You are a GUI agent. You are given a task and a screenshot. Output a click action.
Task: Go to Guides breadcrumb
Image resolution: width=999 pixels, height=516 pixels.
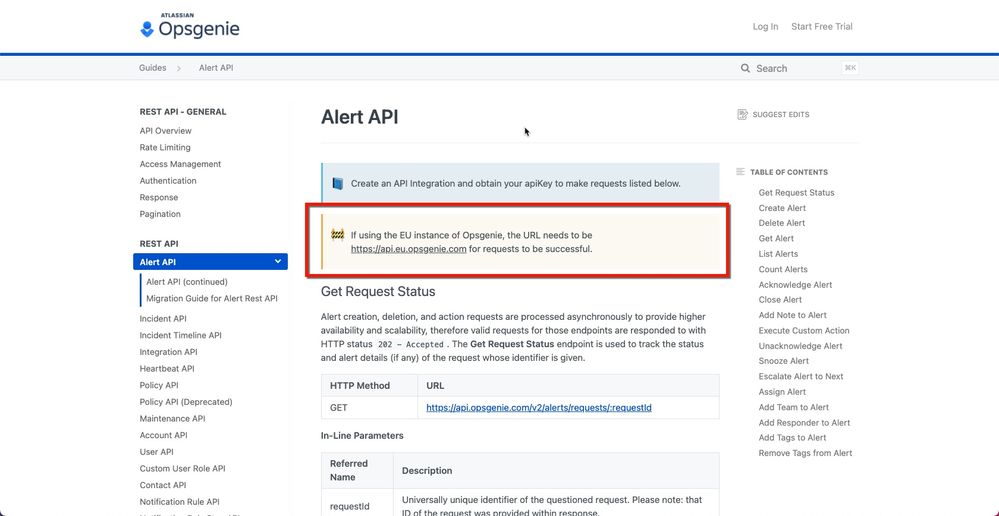tap(152, 68)
